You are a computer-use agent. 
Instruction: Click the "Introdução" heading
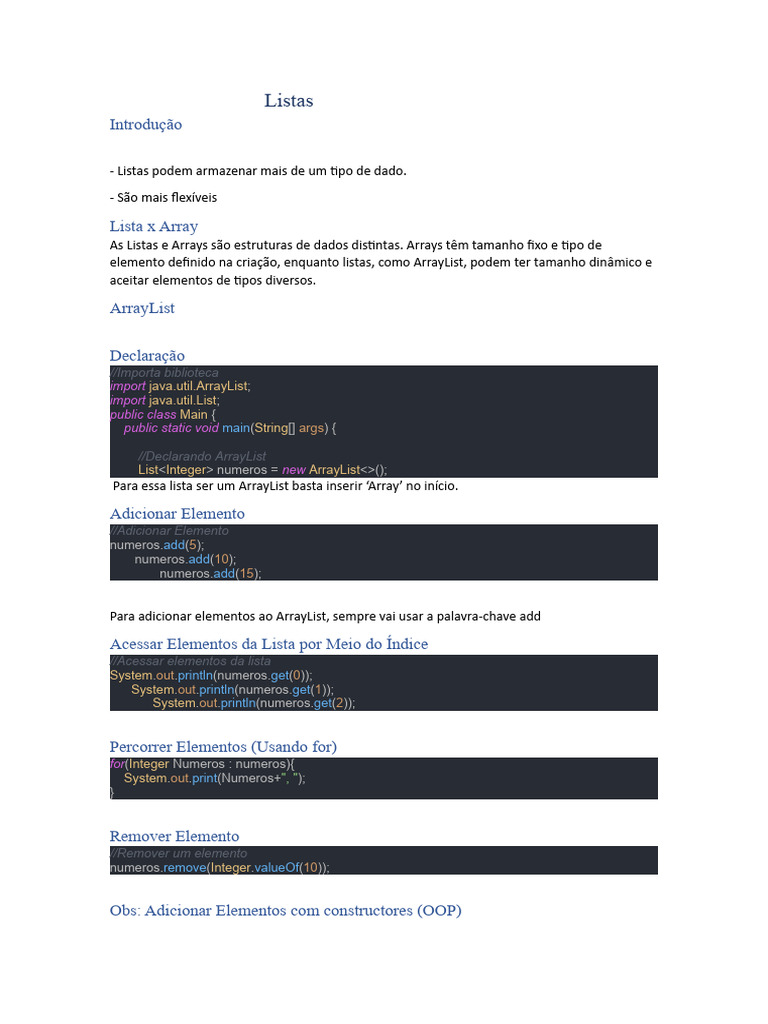146,125
